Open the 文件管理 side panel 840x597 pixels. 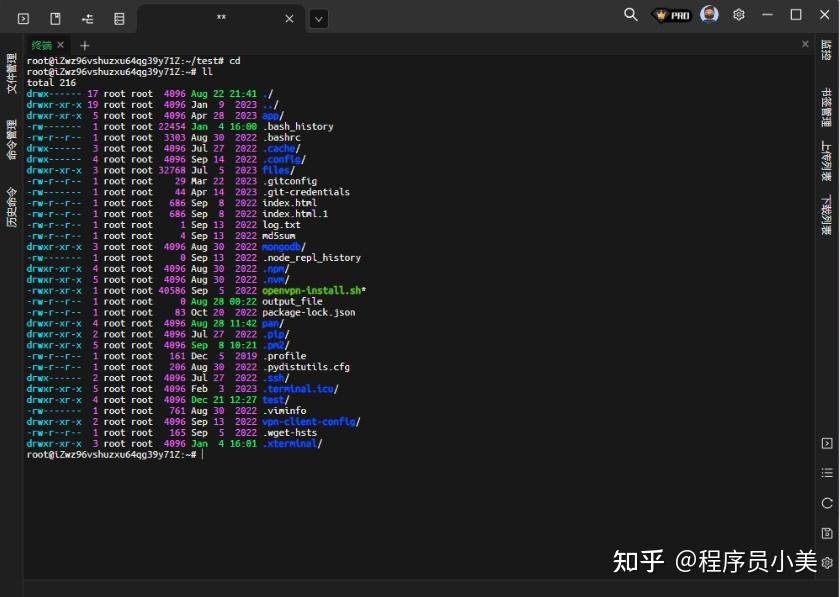point(12,73)
